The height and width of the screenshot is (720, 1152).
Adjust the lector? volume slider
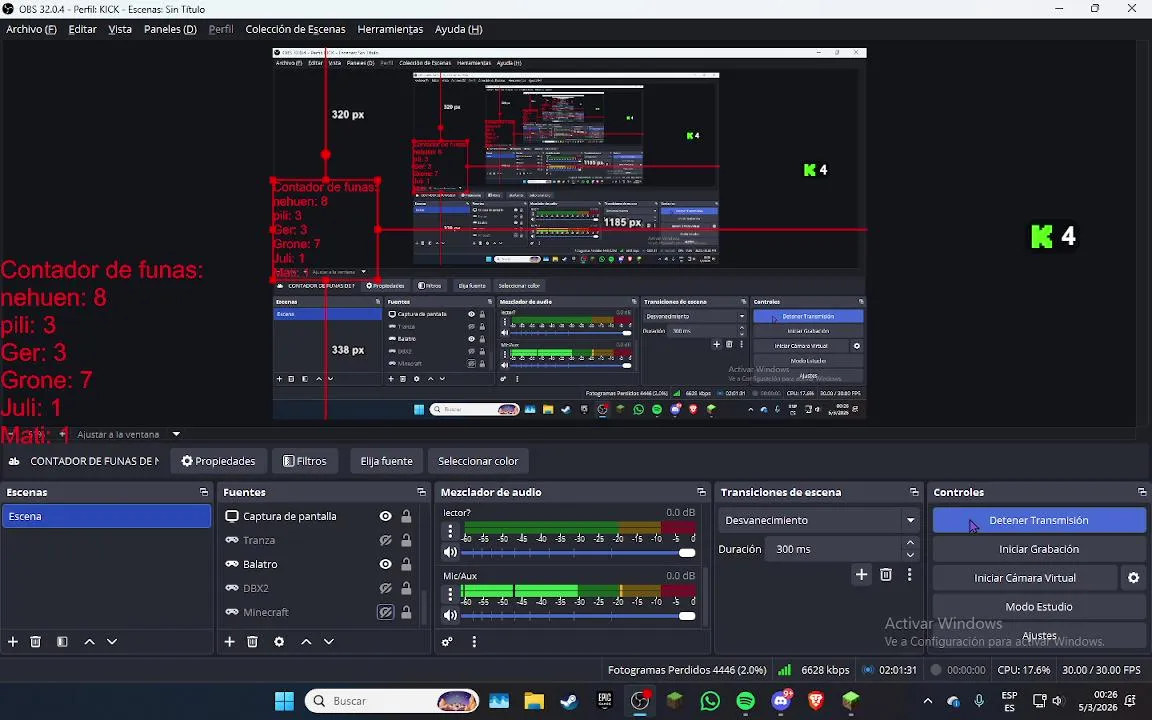(x=578, y=552)
